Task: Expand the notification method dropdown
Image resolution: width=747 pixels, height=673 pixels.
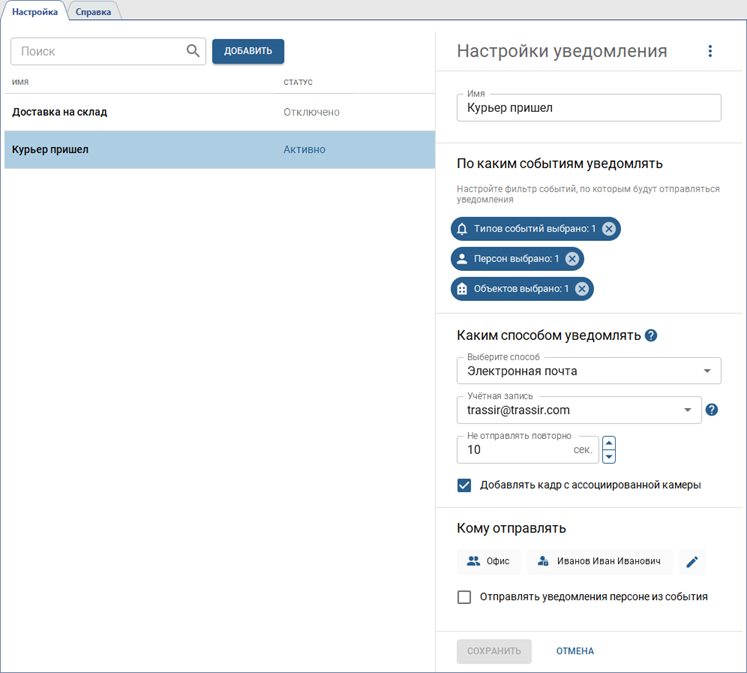Action: point(708,371)
